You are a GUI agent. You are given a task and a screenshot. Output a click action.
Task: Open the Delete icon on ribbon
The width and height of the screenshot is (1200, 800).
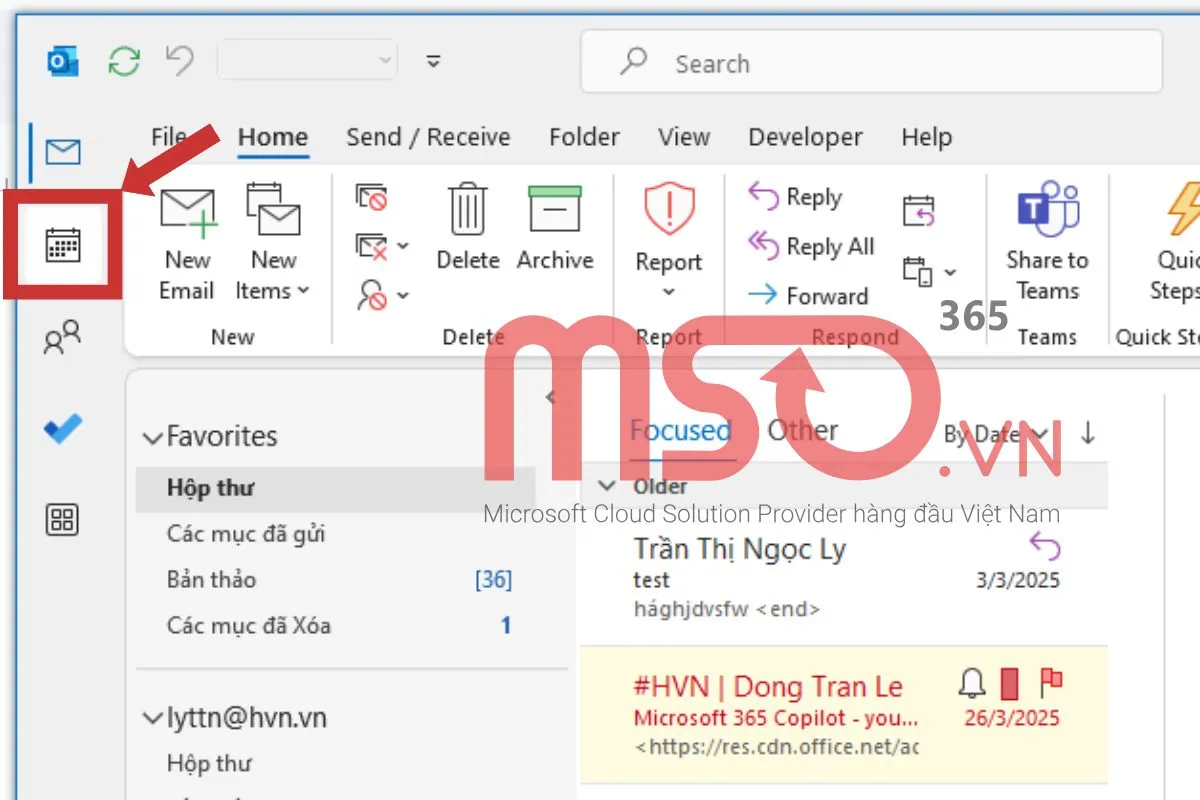click(467, 210)
